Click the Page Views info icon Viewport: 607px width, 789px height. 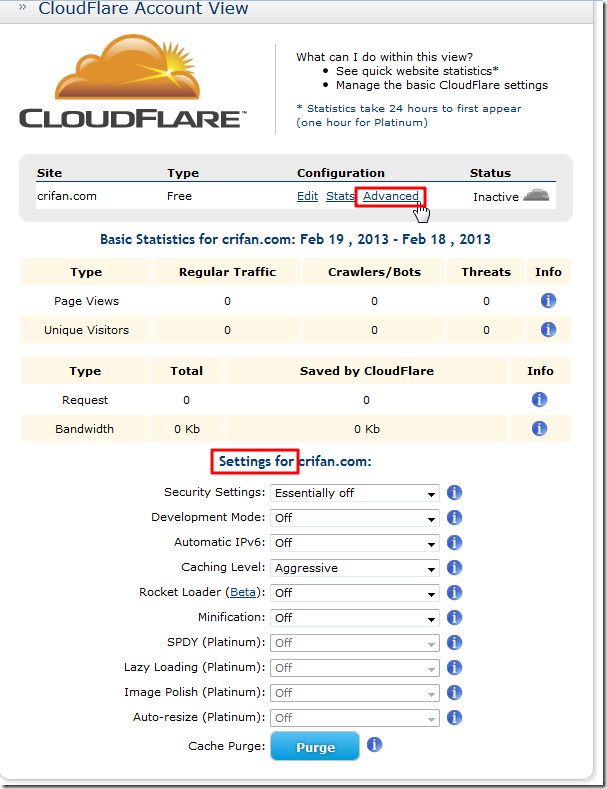[x=548, y=301]
